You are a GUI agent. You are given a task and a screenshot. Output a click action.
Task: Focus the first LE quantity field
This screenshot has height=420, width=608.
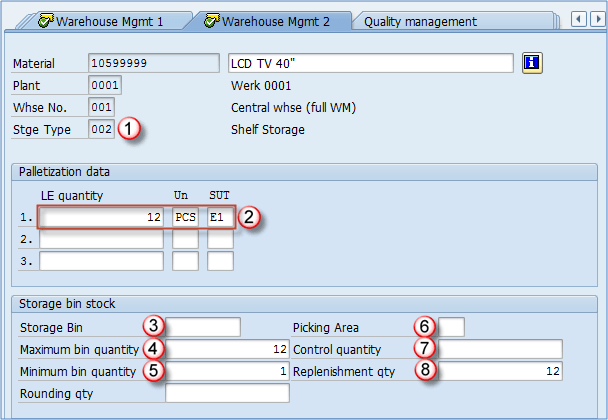pyautogui.click(x=102, y=216)
